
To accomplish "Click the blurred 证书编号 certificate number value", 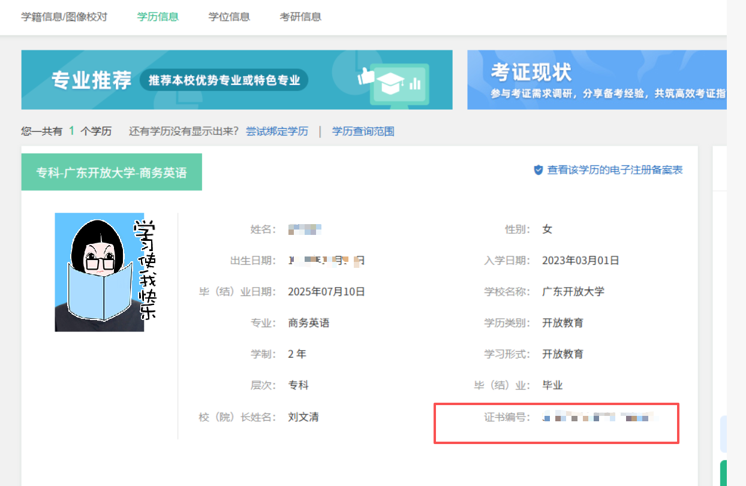I will click(x=596, y=416).
